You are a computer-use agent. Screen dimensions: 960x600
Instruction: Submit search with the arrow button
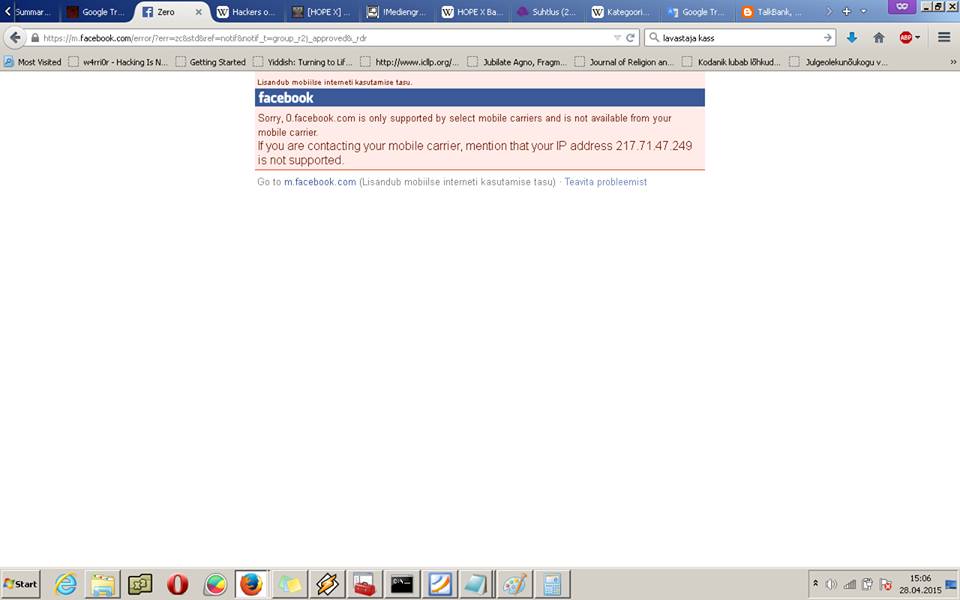828,38
